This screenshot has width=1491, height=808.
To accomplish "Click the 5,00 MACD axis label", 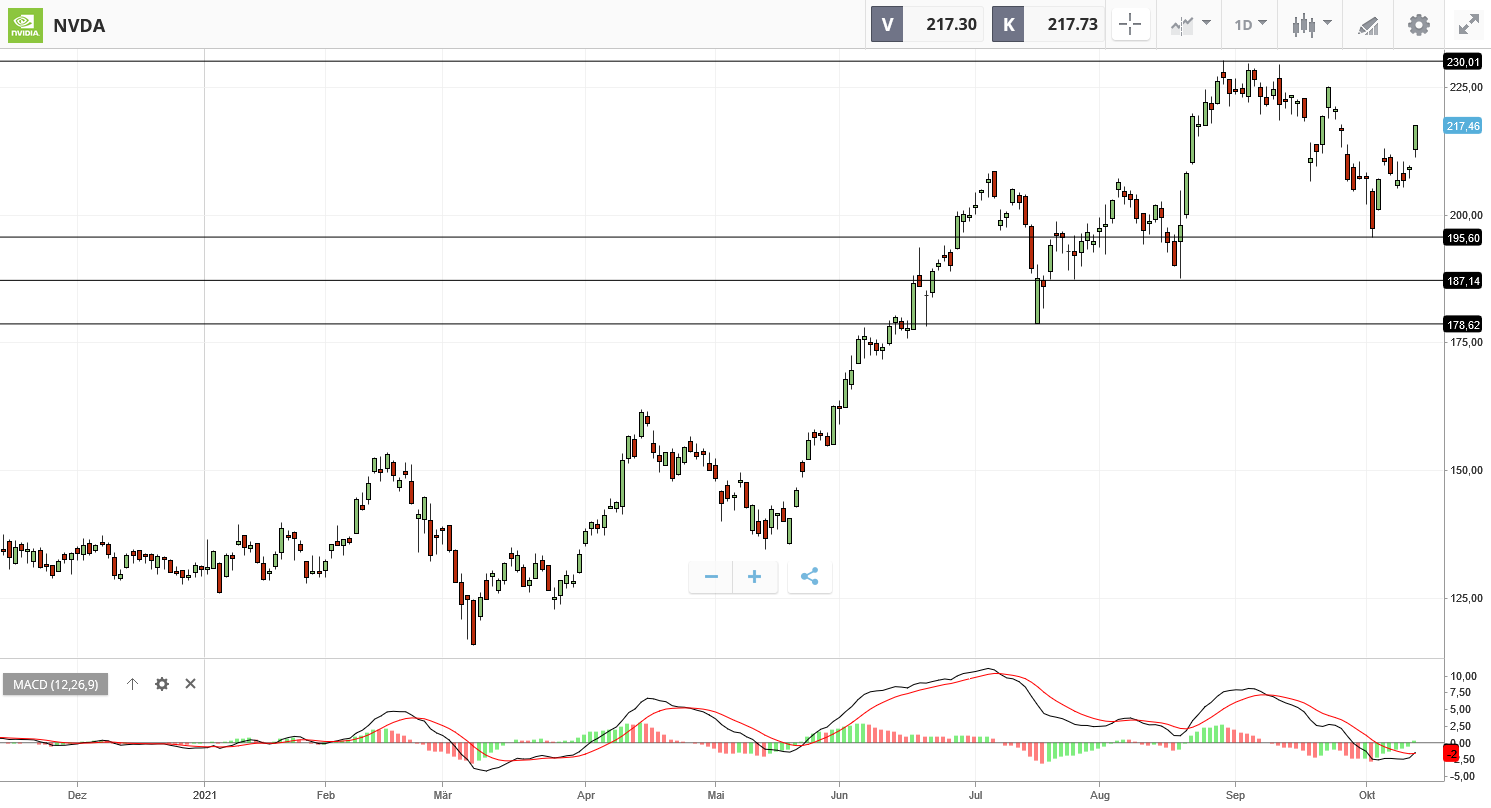I will [x=1462, y=710].
